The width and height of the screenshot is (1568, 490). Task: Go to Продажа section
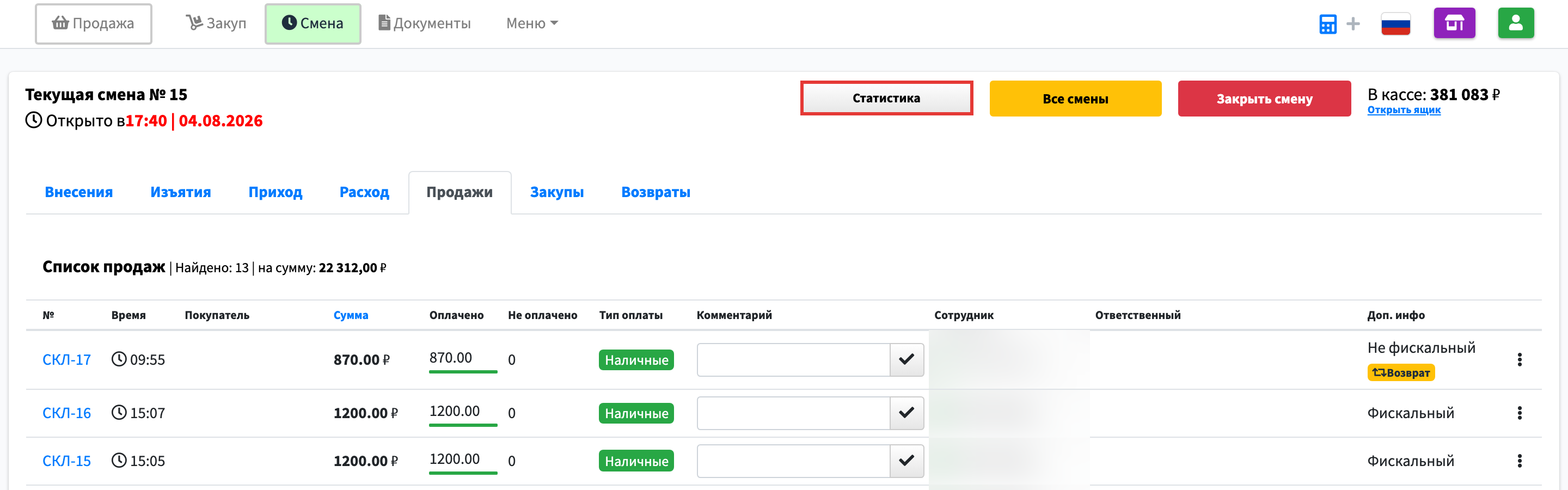coord(93,24)
